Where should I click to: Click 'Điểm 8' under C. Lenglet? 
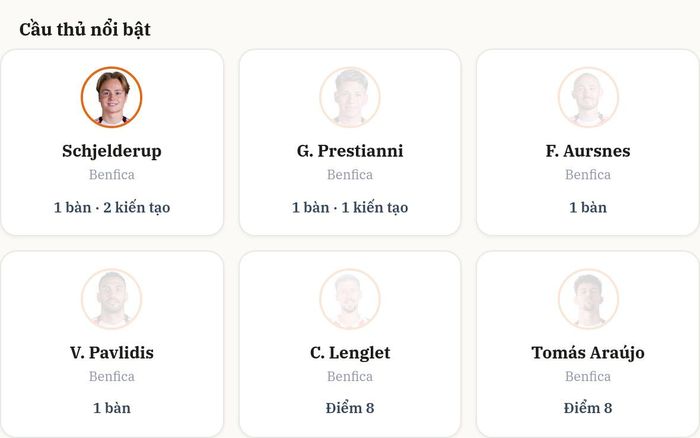click(350, 408)
